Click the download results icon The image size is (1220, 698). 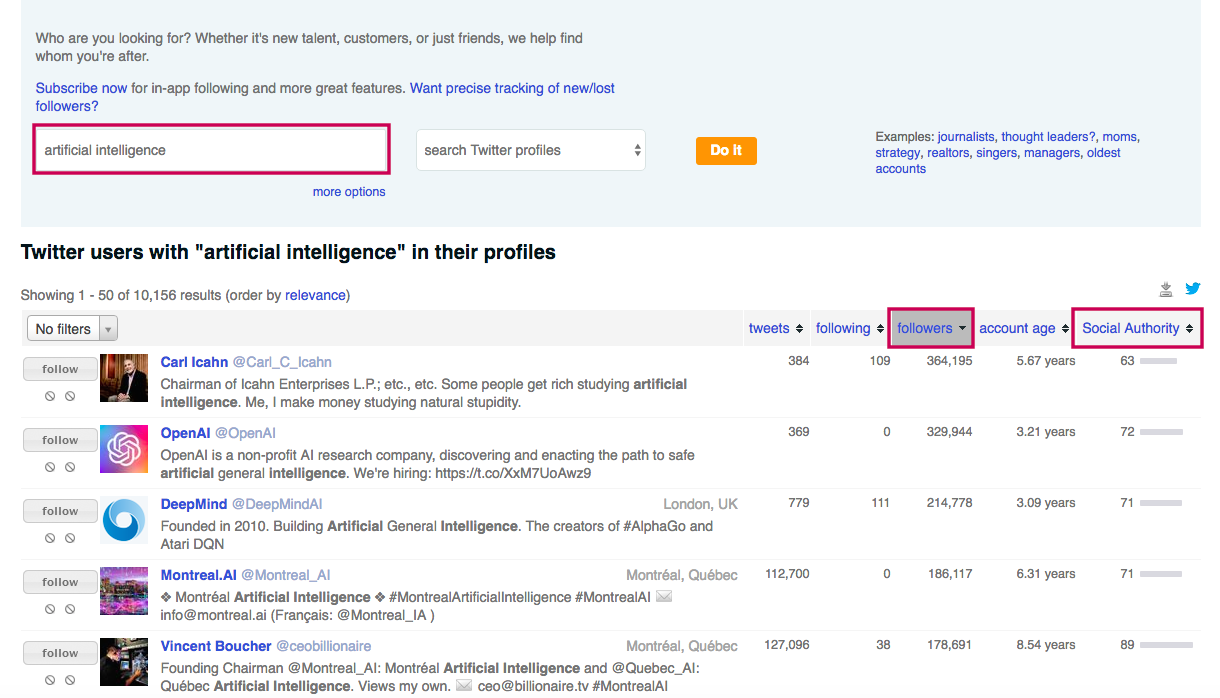click(1165, 288)
